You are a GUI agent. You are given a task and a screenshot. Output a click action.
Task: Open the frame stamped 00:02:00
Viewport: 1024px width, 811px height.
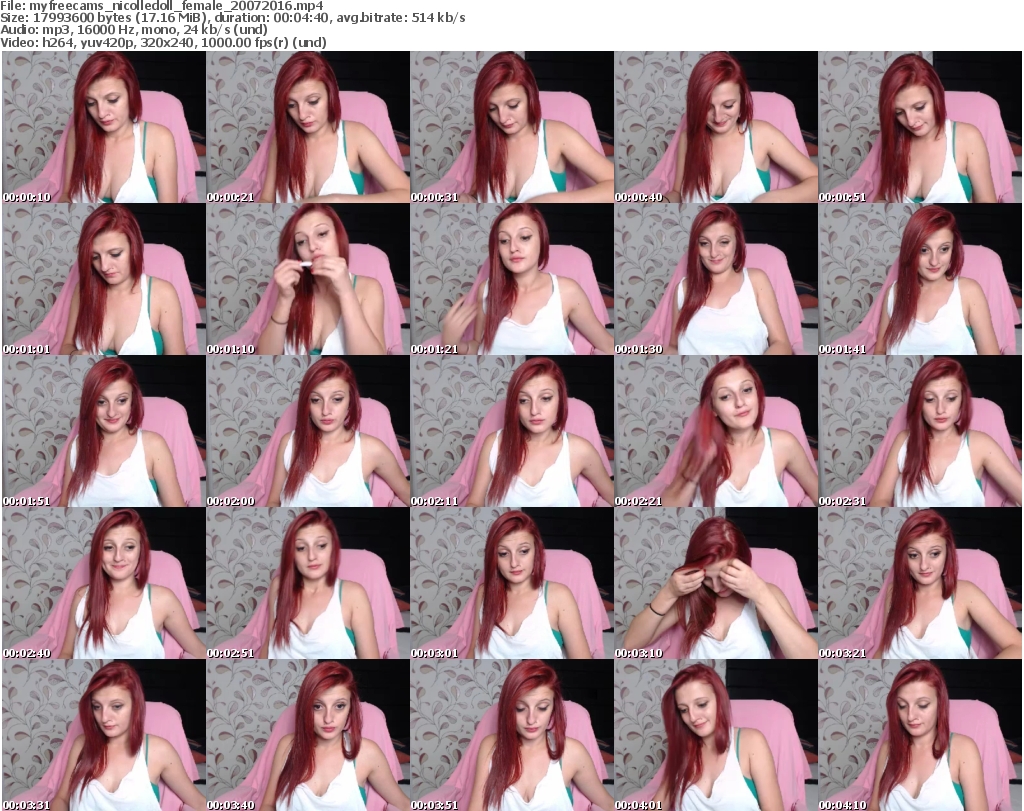click(x=308, y=431)
